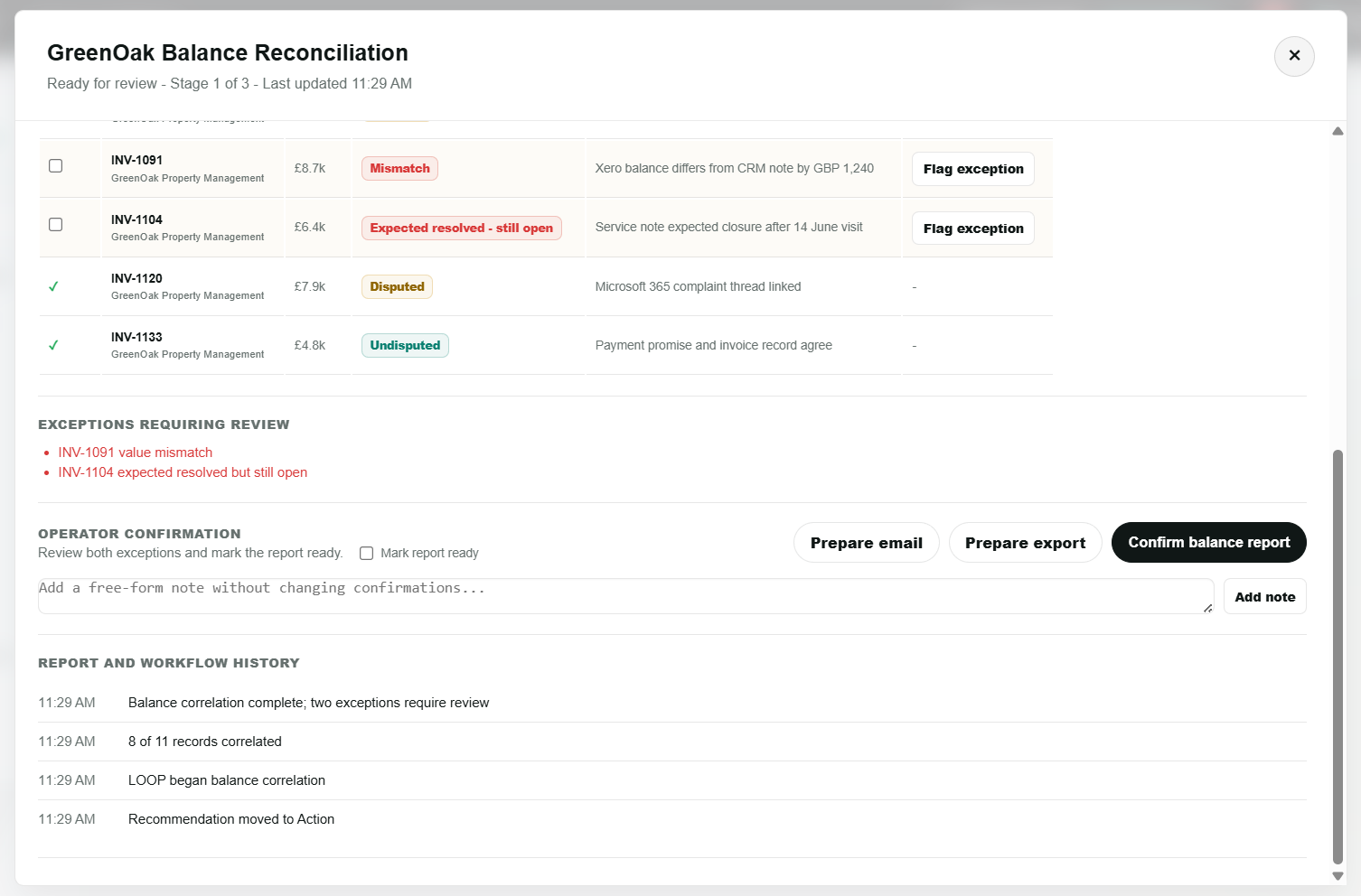
Task: Click the scrollbar up arrow
Action: (1338, 132)
